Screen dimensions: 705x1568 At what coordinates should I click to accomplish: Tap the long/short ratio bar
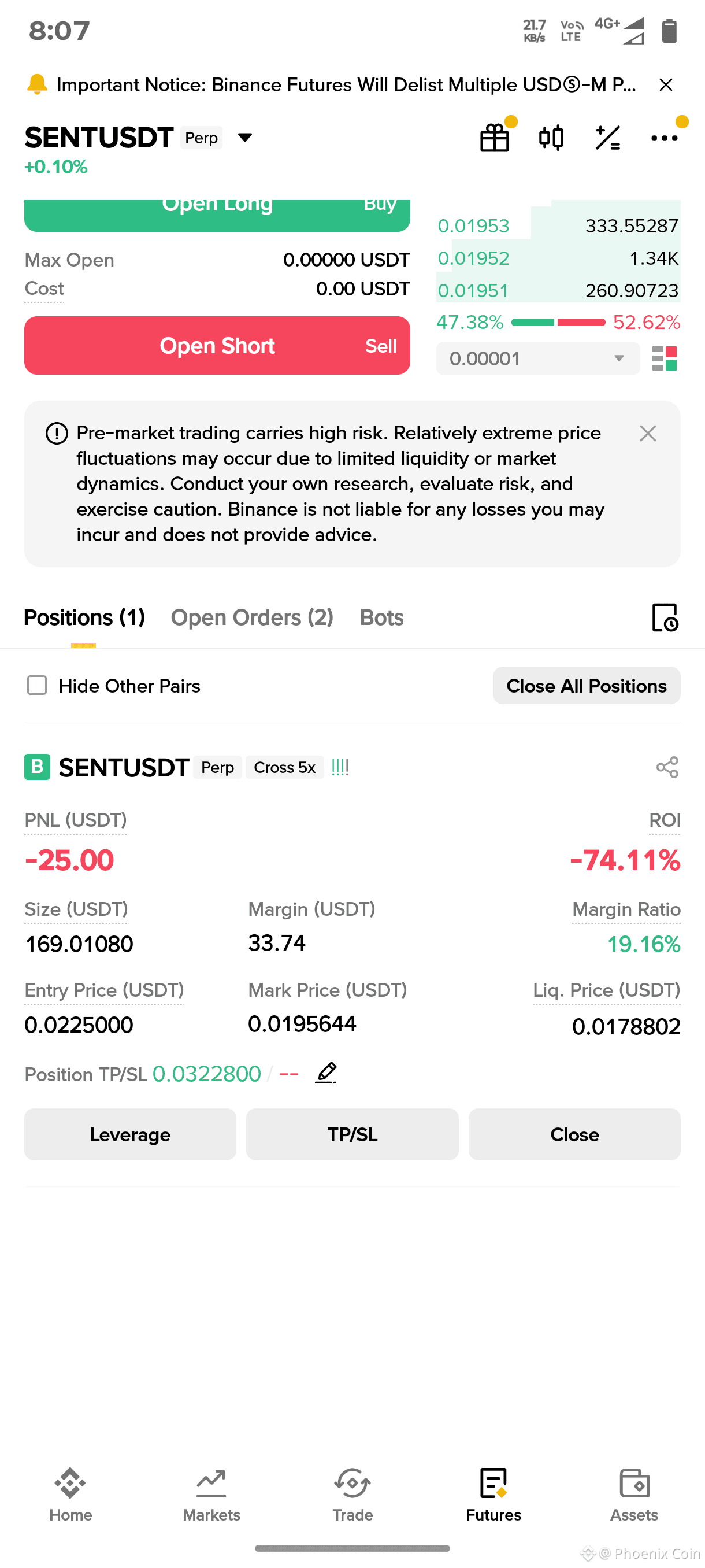point(558,322)
